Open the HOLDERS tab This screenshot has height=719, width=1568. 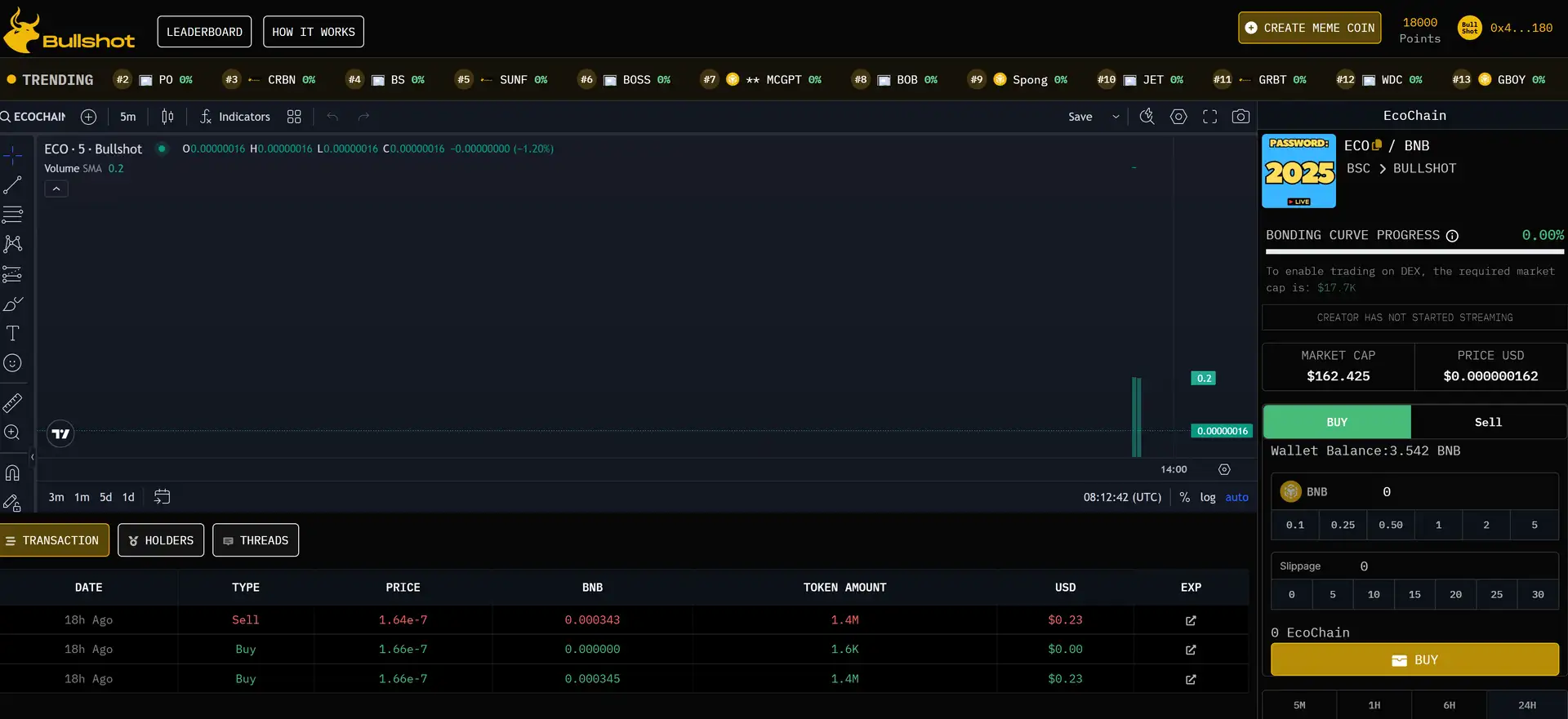click(161, 540)
